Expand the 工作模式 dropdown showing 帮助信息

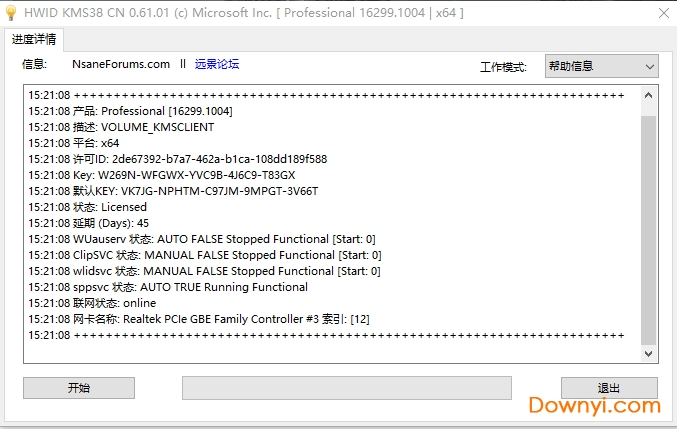[601, 66]
